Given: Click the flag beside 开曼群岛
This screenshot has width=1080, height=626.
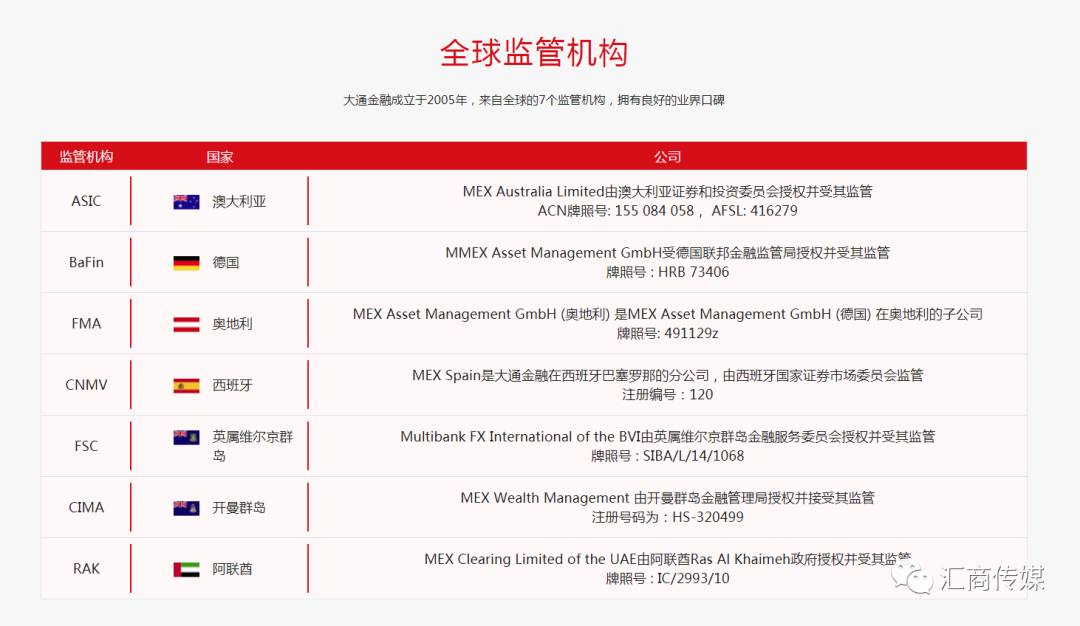Looking at the screenshot, I should (x=186, y=508).
